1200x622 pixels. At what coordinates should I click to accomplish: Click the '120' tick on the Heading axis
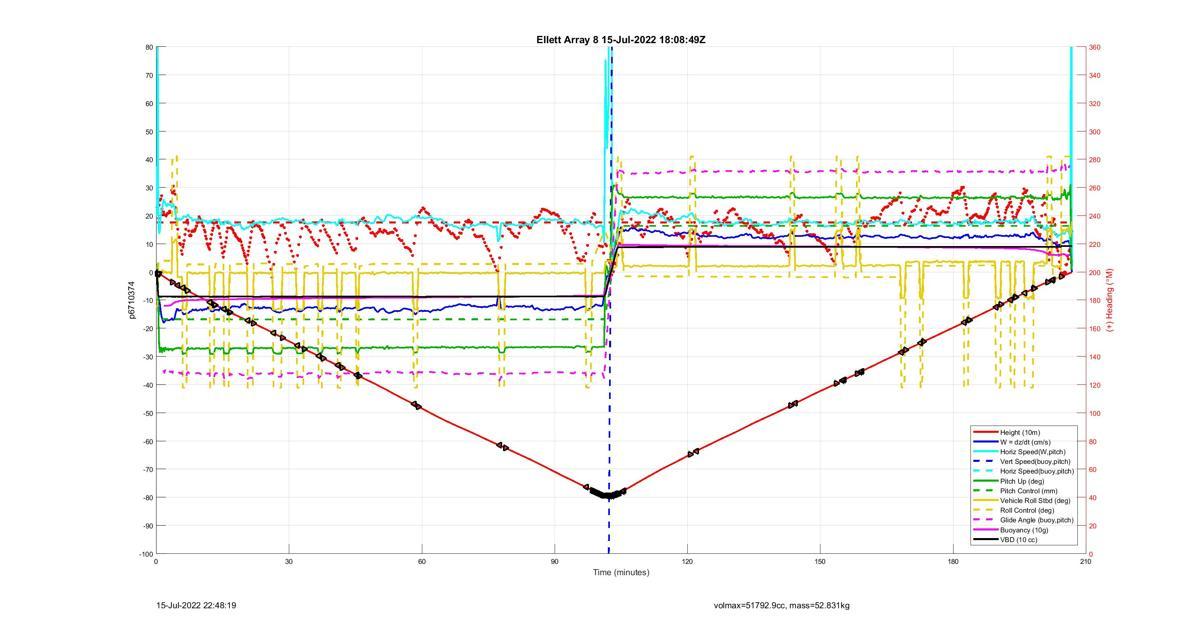click(1095, 385)
